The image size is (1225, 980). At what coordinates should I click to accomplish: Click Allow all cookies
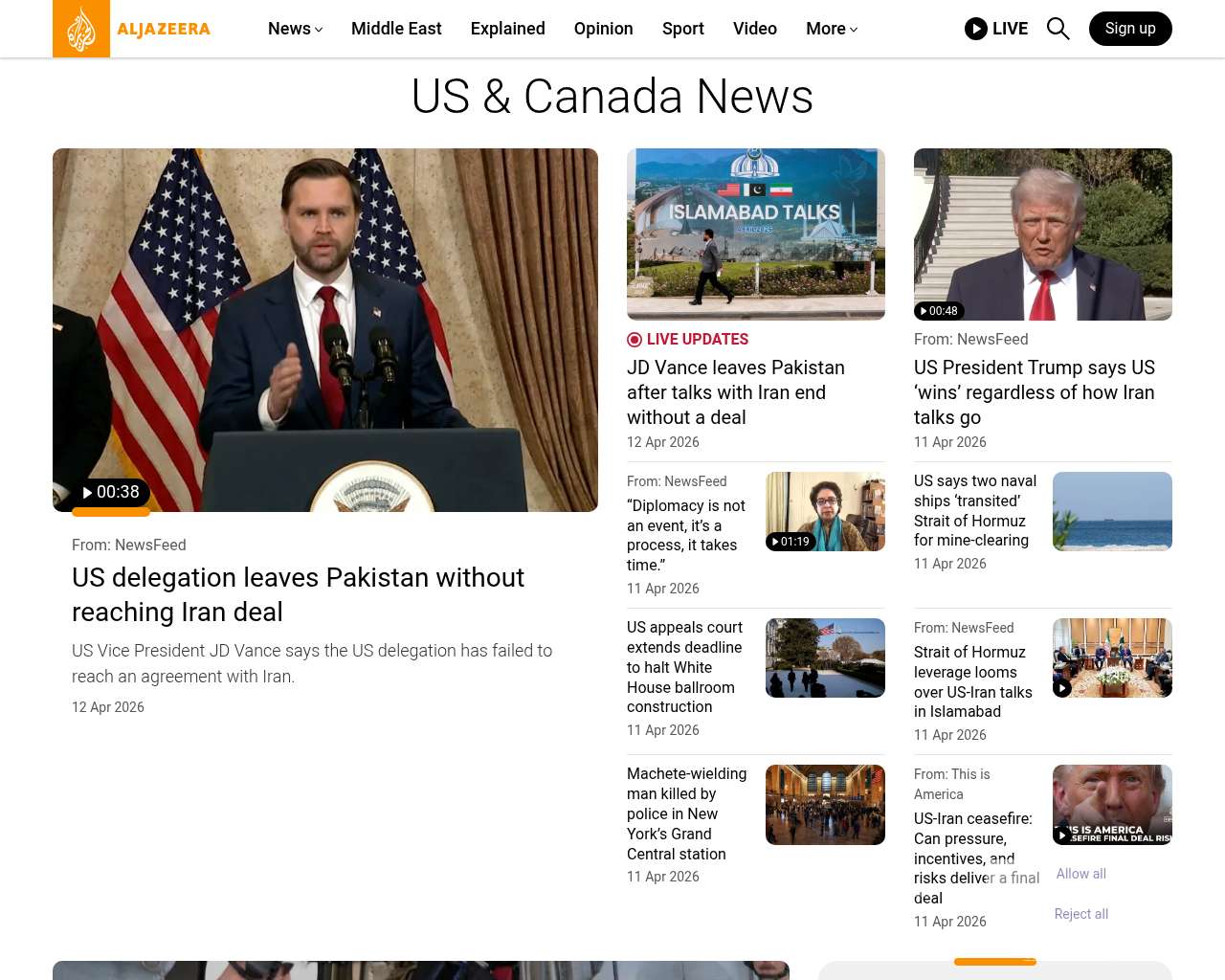click(x=1080, y=874)
